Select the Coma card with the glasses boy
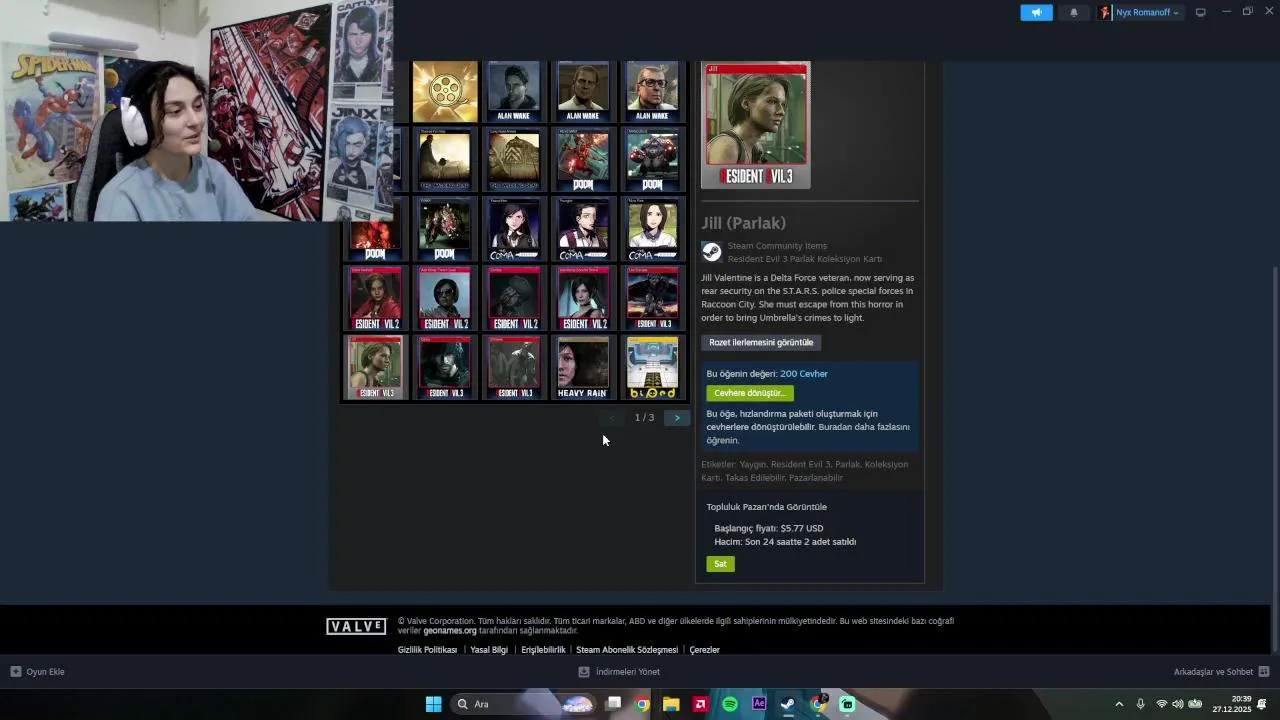 point(582,229)
